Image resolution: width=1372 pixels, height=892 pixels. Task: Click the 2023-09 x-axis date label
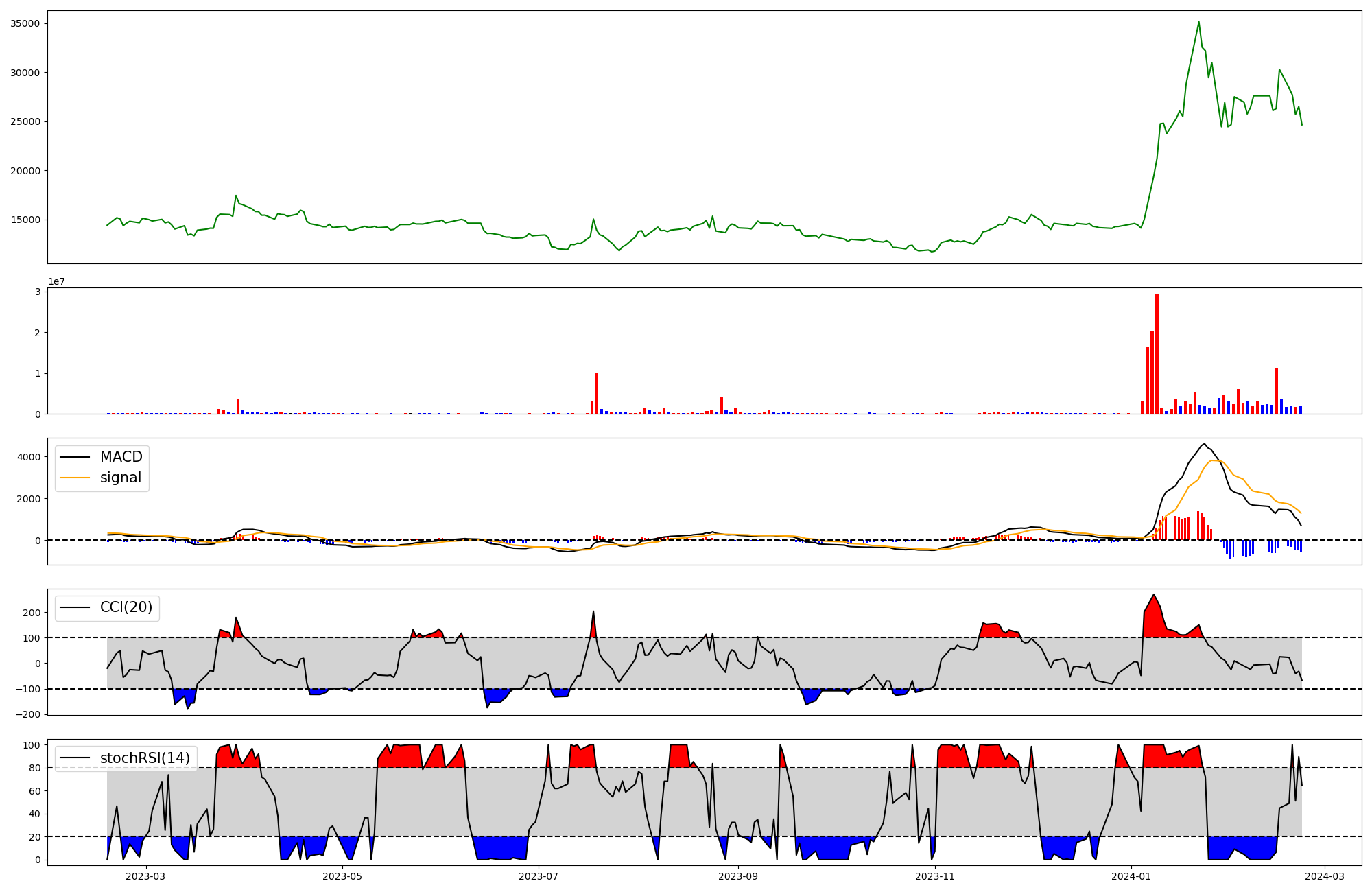(738, 876)
